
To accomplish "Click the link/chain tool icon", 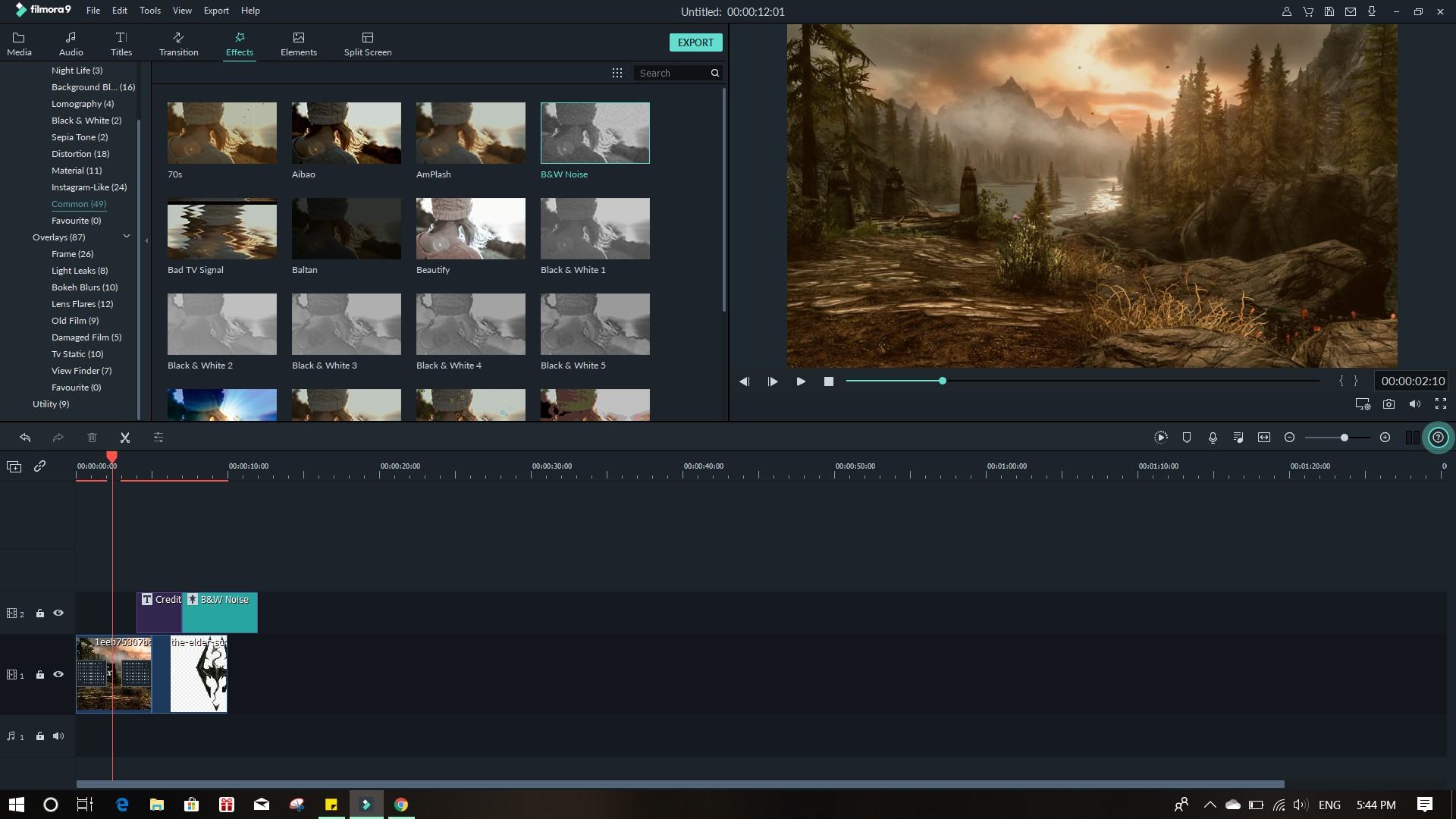I will coord(40,466).
